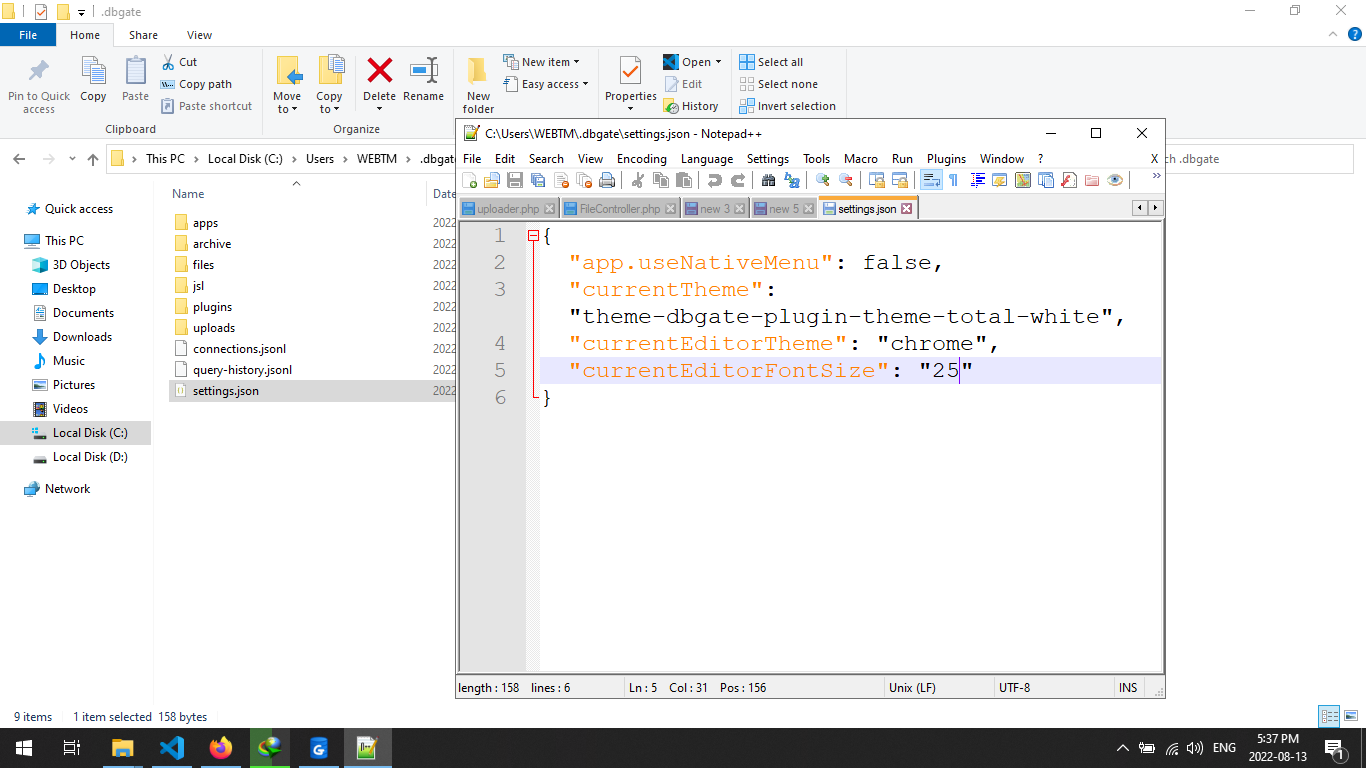The image size is (1366, 768).
Task: Open the Plugins menu in Notepad++
Action: click(x=946, y=159)
